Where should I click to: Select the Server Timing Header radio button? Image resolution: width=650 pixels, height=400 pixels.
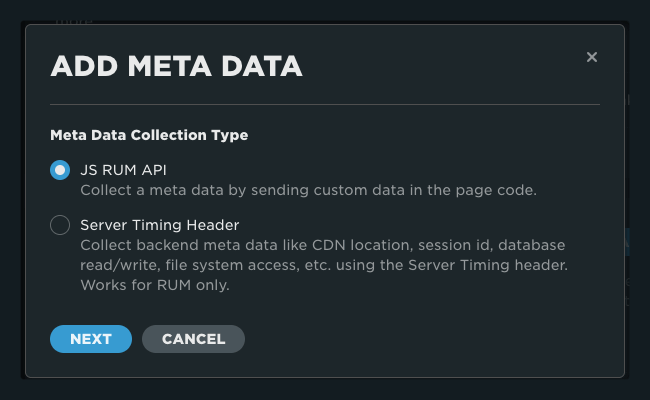click(x=60, y=226)
